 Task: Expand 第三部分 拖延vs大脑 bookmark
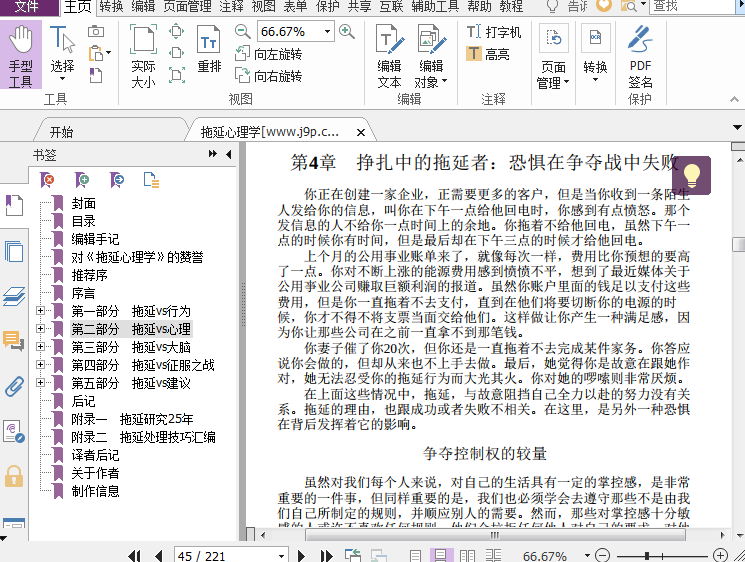tap(40, 347)
